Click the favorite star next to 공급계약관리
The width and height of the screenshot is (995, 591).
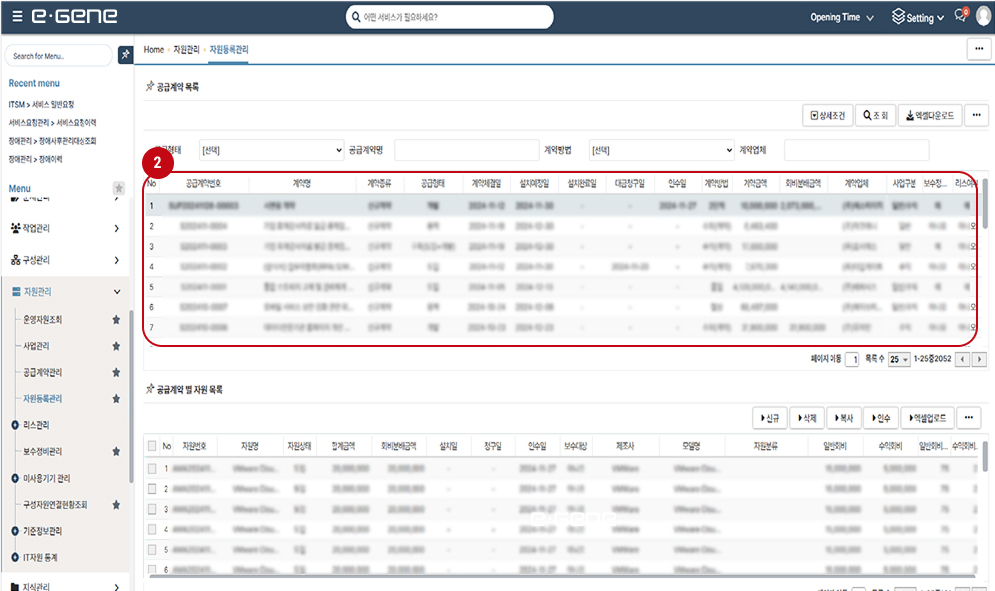pyautogui.click(x=116, y=372)
